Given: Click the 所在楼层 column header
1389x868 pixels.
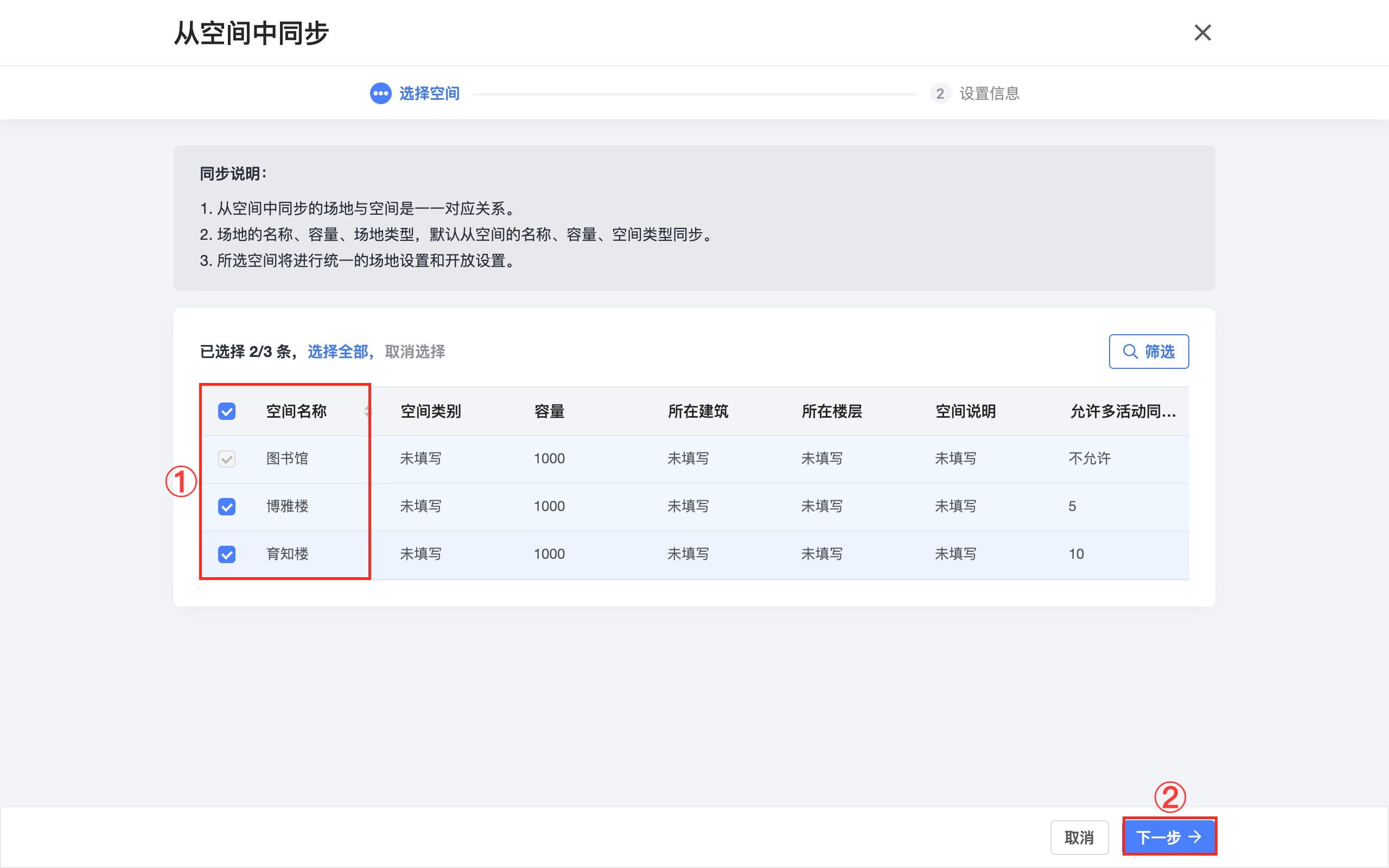Looking at the screenshot, I should 832,411.
